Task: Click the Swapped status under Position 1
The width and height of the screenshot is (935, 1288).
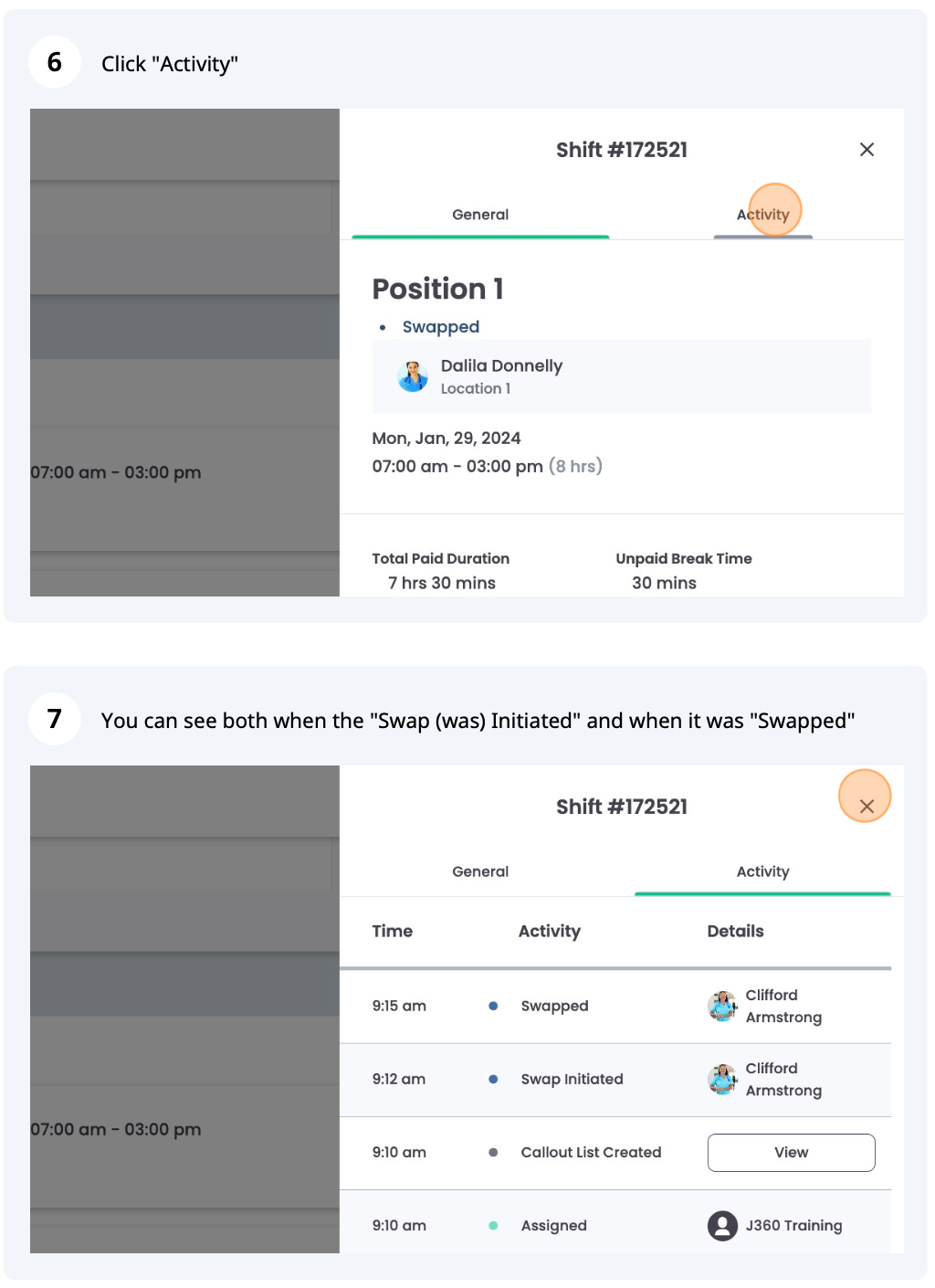Action: [440, 327]
